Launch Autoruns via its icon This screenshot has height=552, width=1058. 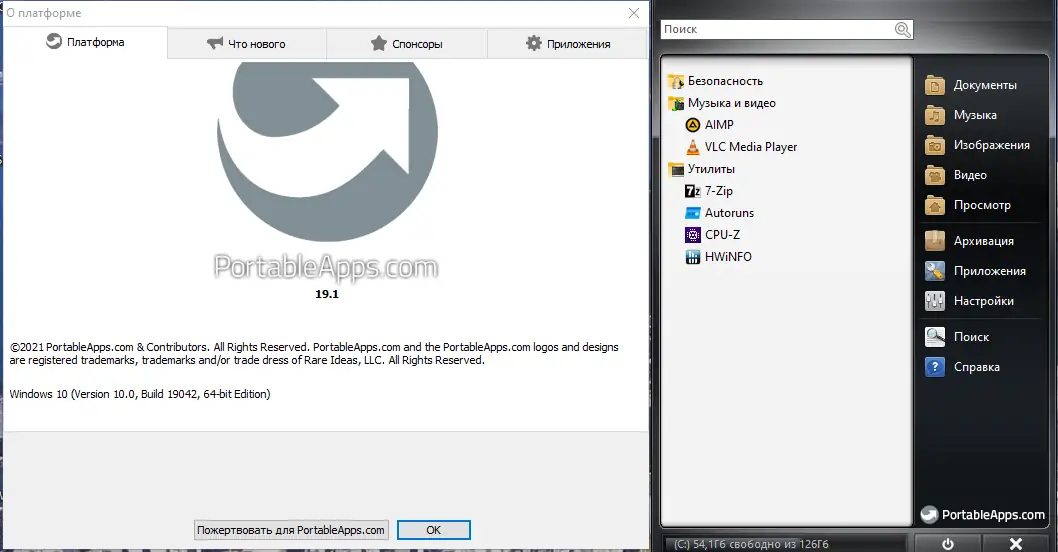click(692, 213)
